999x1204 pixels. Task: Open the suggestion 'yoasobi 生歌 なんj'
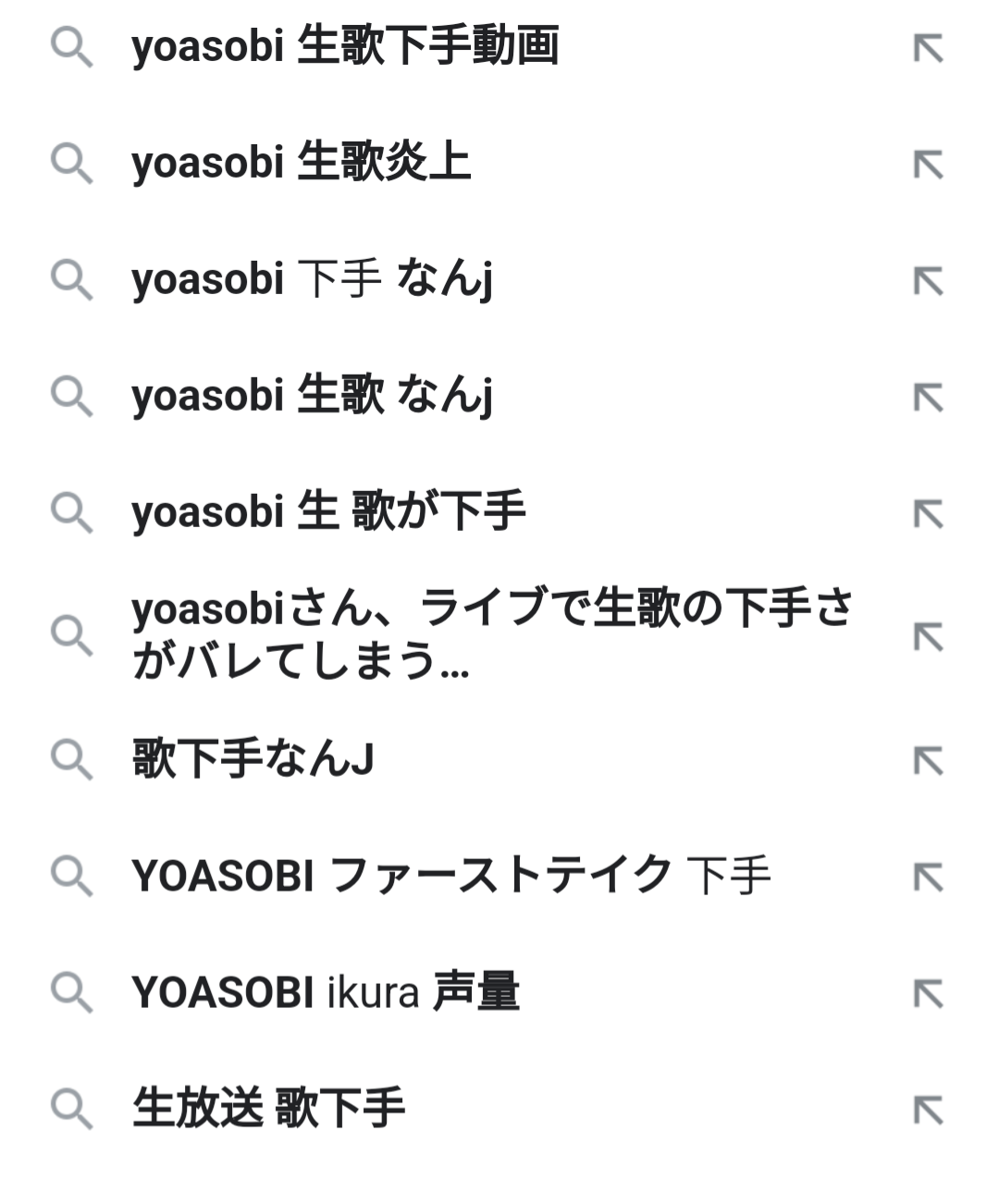[x=312, y=397]
